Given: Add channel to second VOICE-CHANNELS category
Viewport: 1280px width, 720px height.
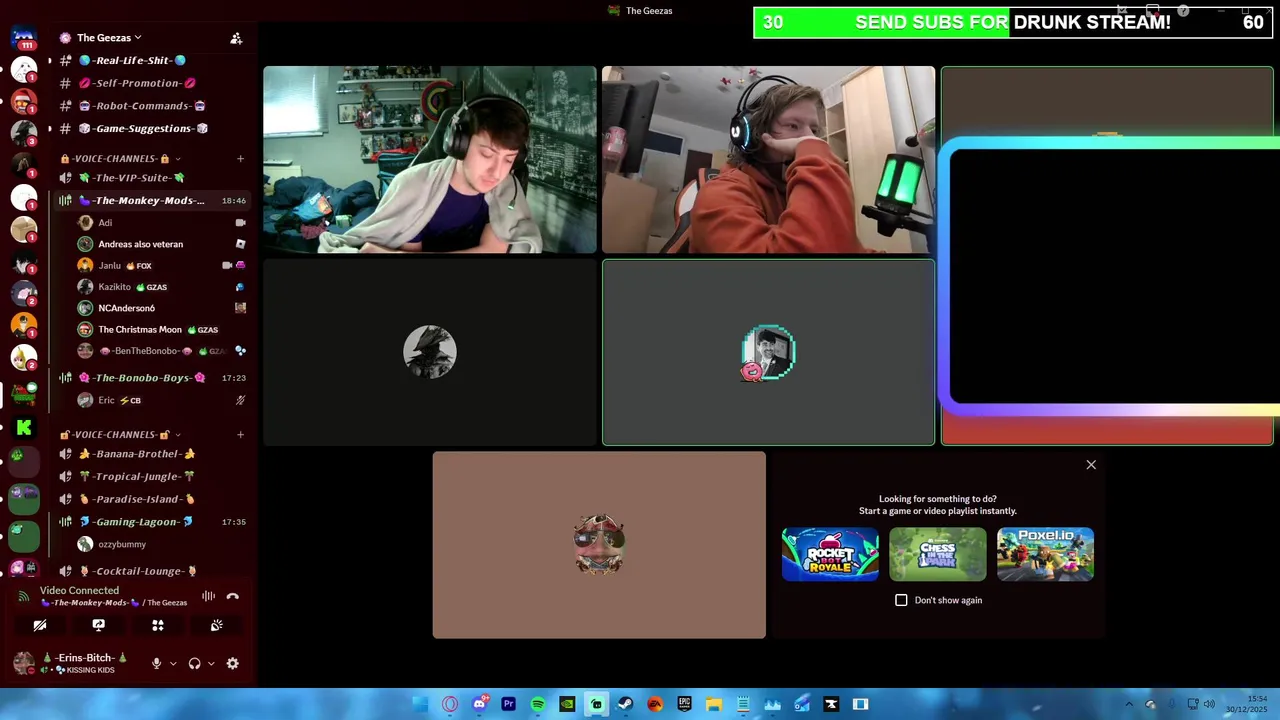Looking at the screenshot, I should point(240,434).
